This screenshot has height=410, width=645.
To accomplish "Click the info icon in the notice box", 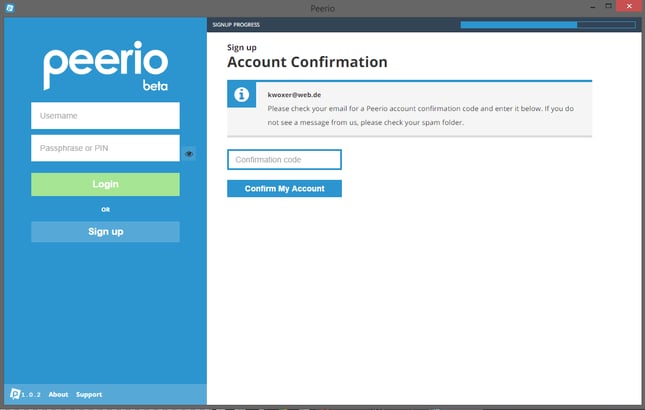I will [241, 95].
